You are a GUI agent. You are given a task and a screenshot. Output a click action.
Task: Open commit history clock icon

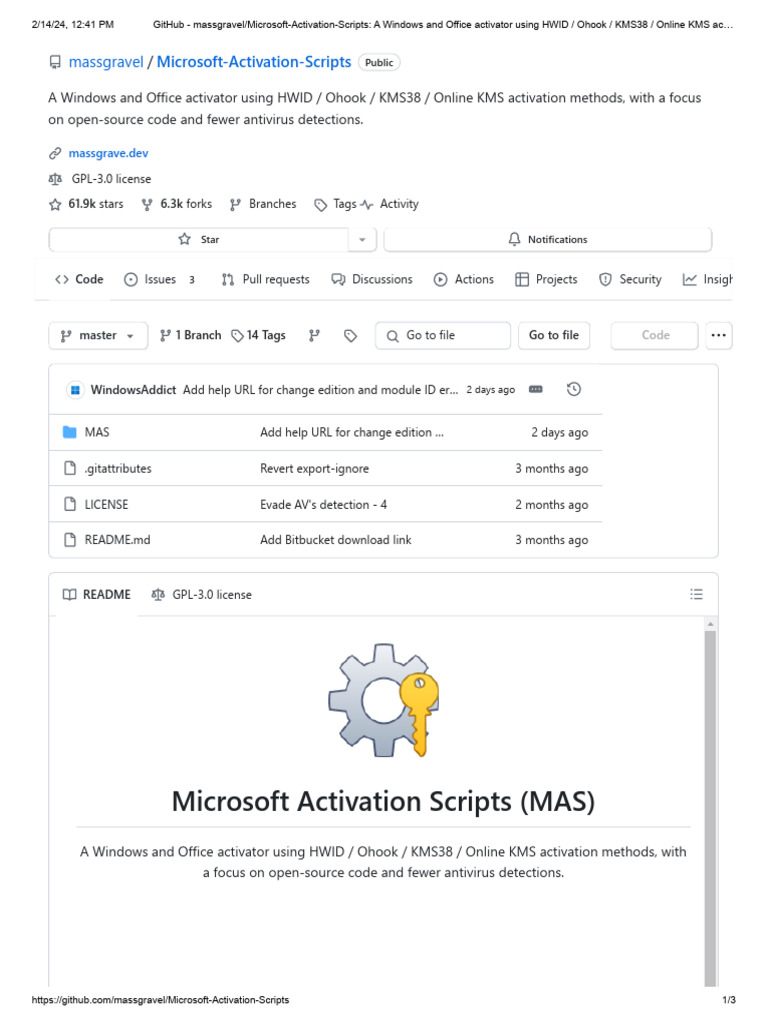(574, 389)
